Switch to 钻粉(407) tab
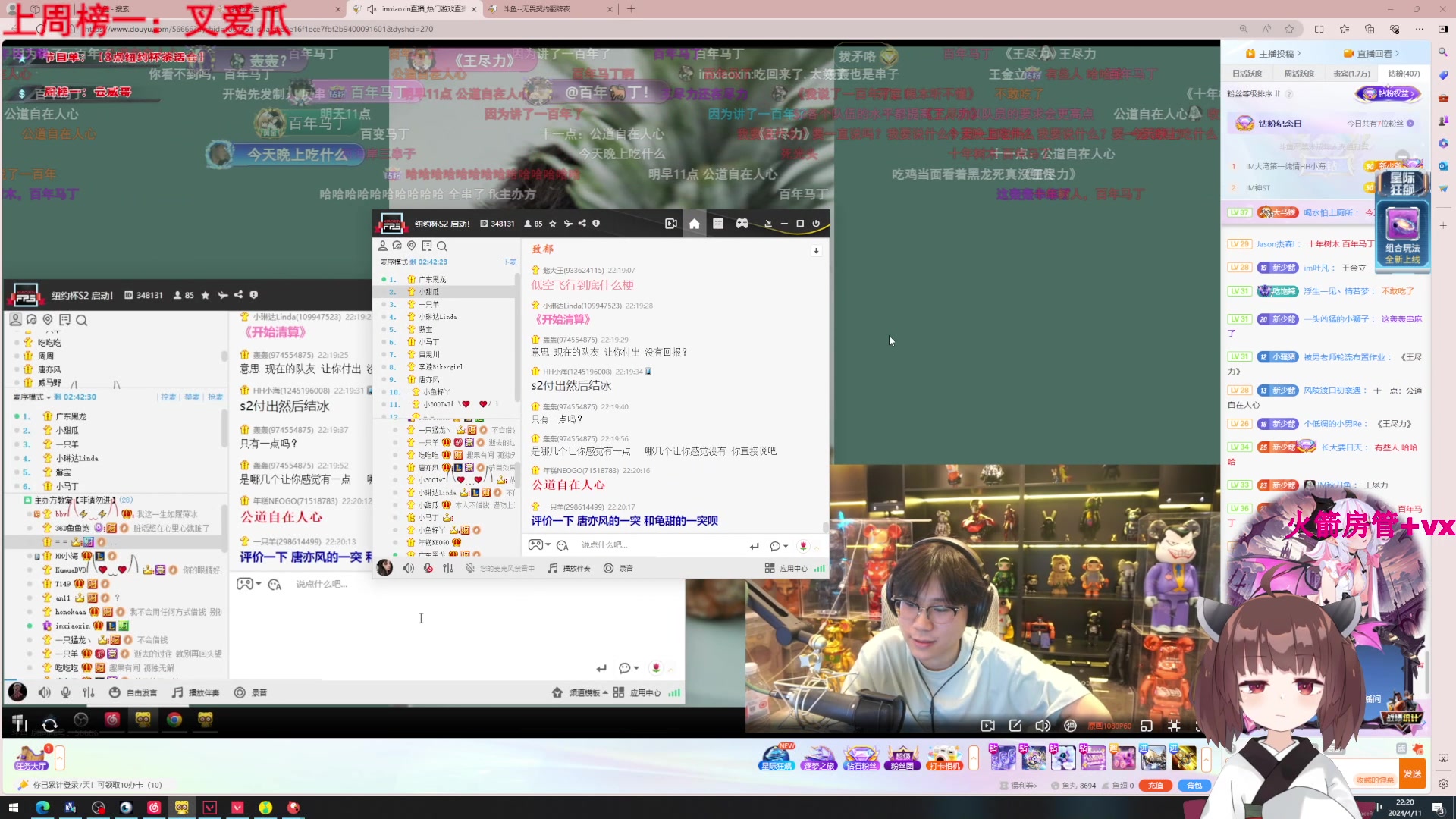 1404,74
